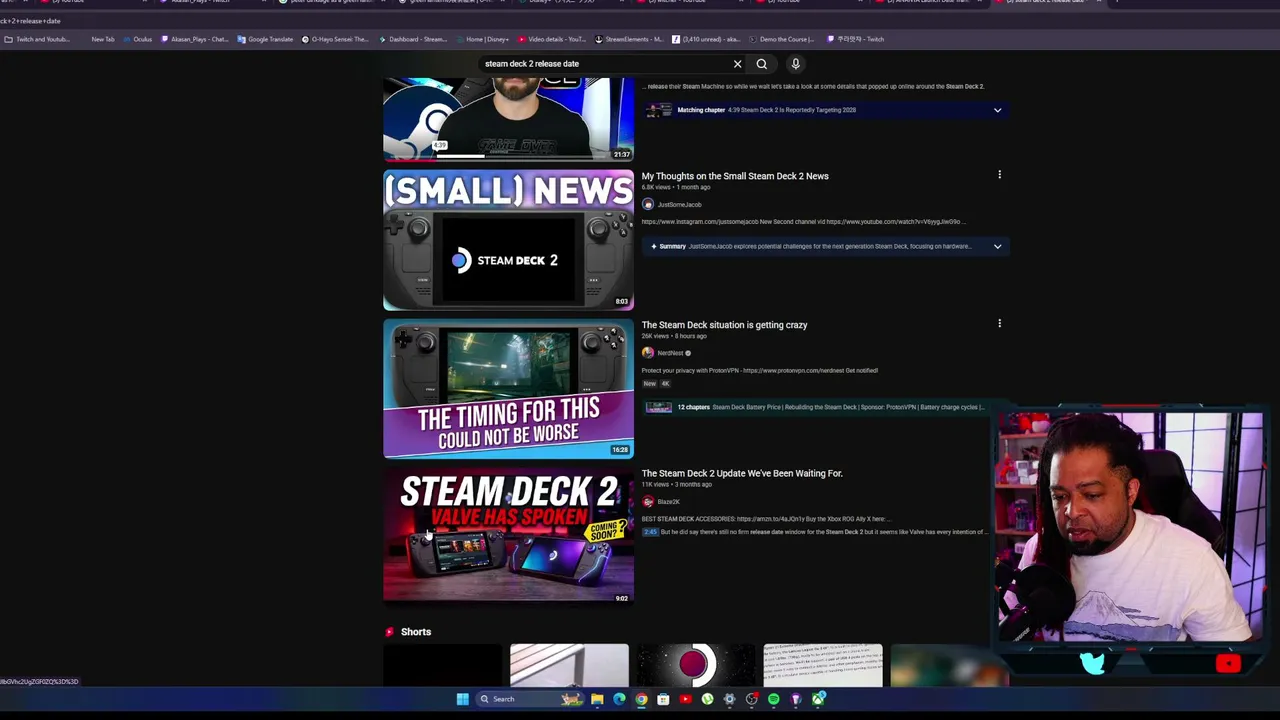Launch Microsoft Edge from the taskbar
Image resolution: width=1280 pixels, height=720 pixels.
coord(619,699)
